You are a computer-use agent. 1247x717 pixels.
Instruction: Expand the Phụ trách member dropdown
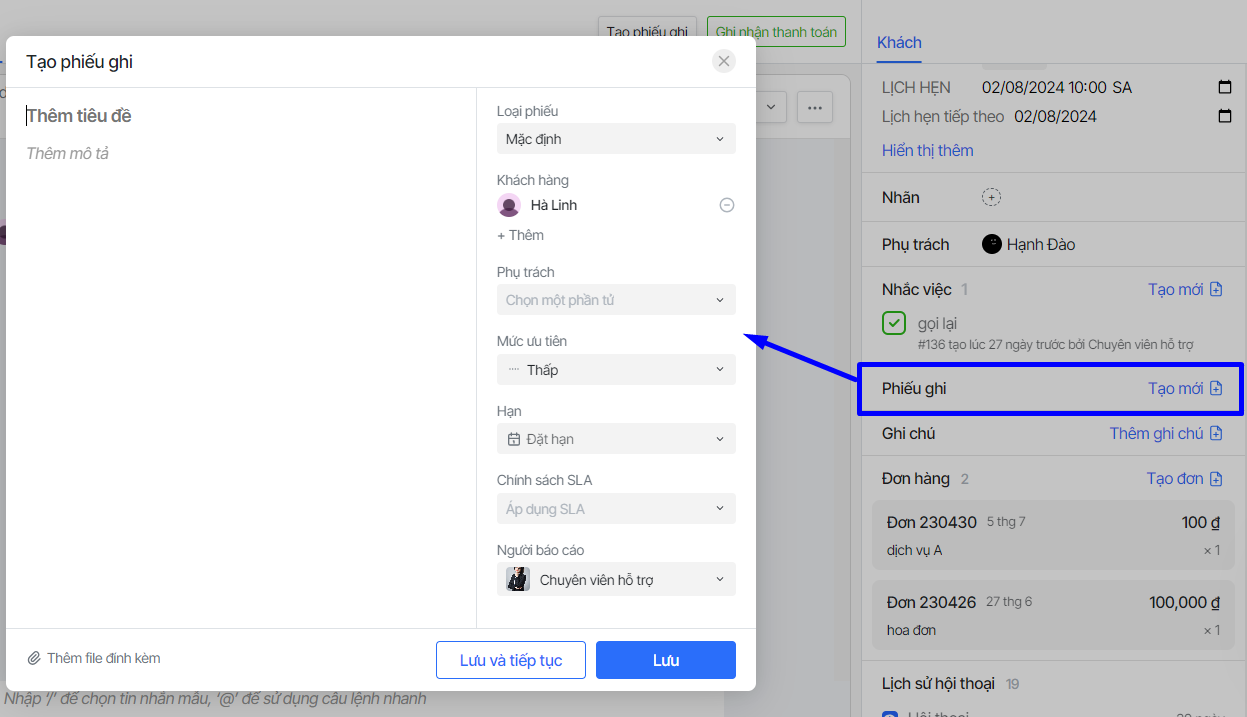(x=615, y=300)
